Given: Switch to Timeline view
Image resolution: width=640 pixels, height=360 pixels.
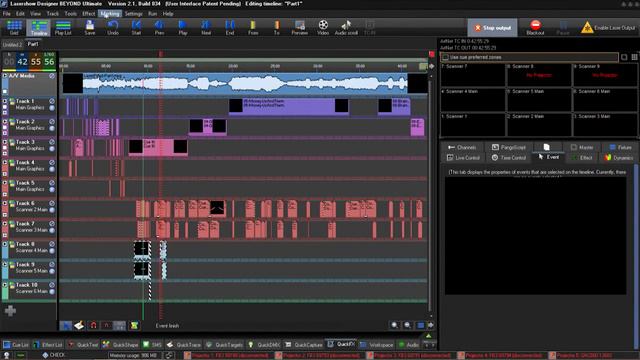Looking at the screenshot, I should pyautogui.click(x=39, y=28).
